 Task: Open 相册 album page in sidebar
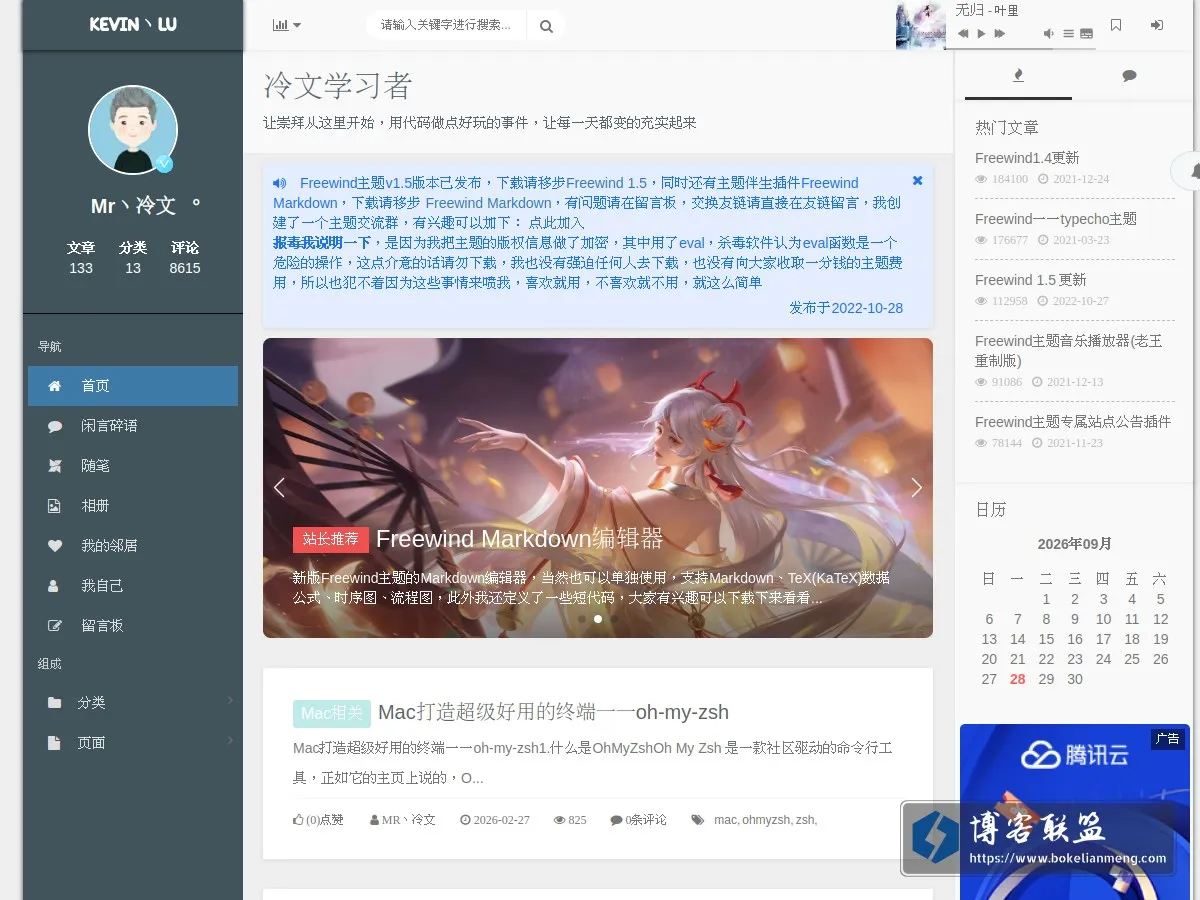[133, 506]
